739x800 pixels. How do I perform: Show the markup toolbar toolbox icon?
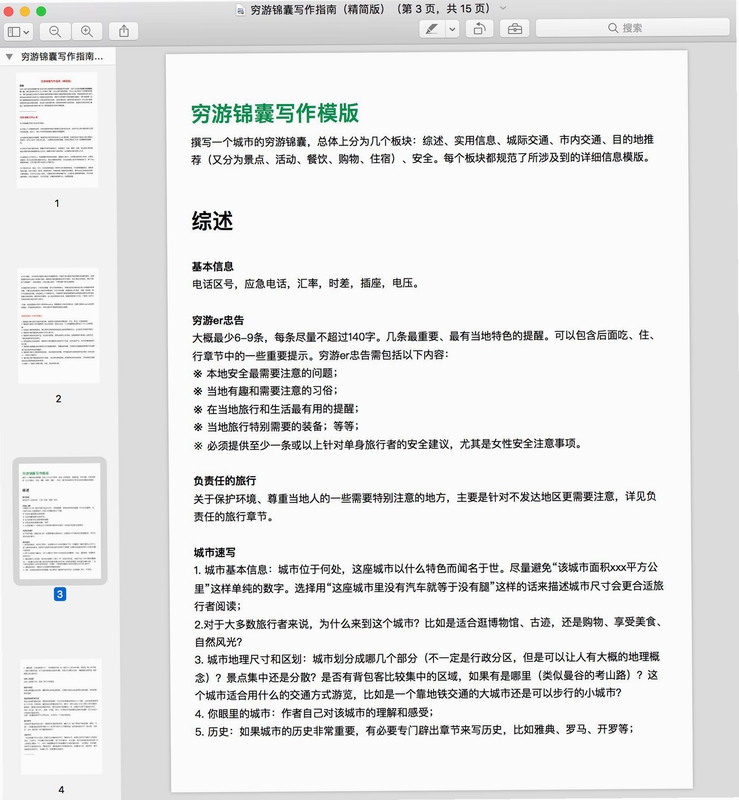(x=514, y=29)
